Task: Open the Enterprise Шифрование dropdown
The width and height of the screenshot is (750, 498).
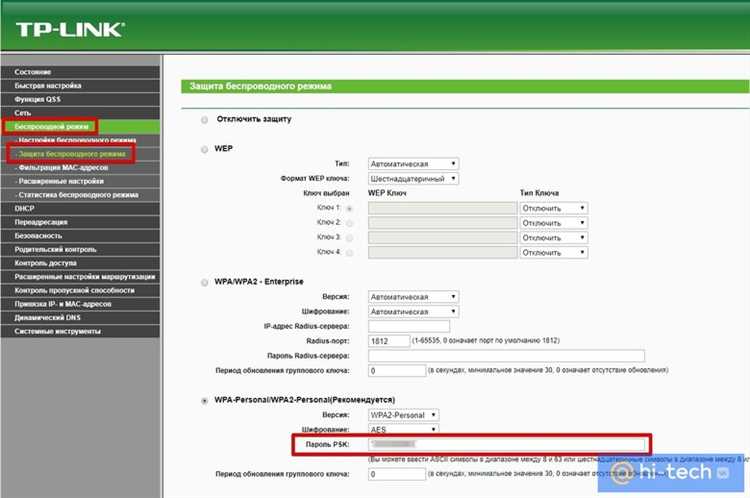Action: point(413,311)
